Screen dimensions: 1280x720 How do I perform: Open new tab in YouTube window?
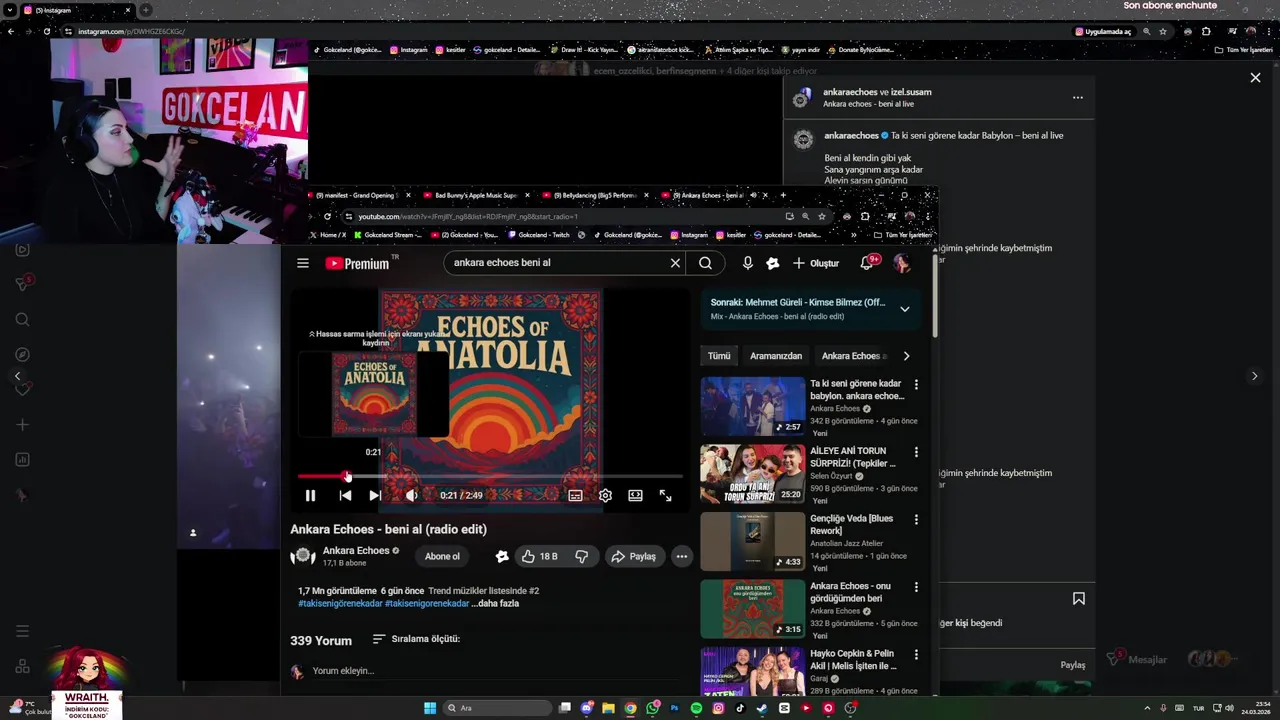click(x=783, y=195)
